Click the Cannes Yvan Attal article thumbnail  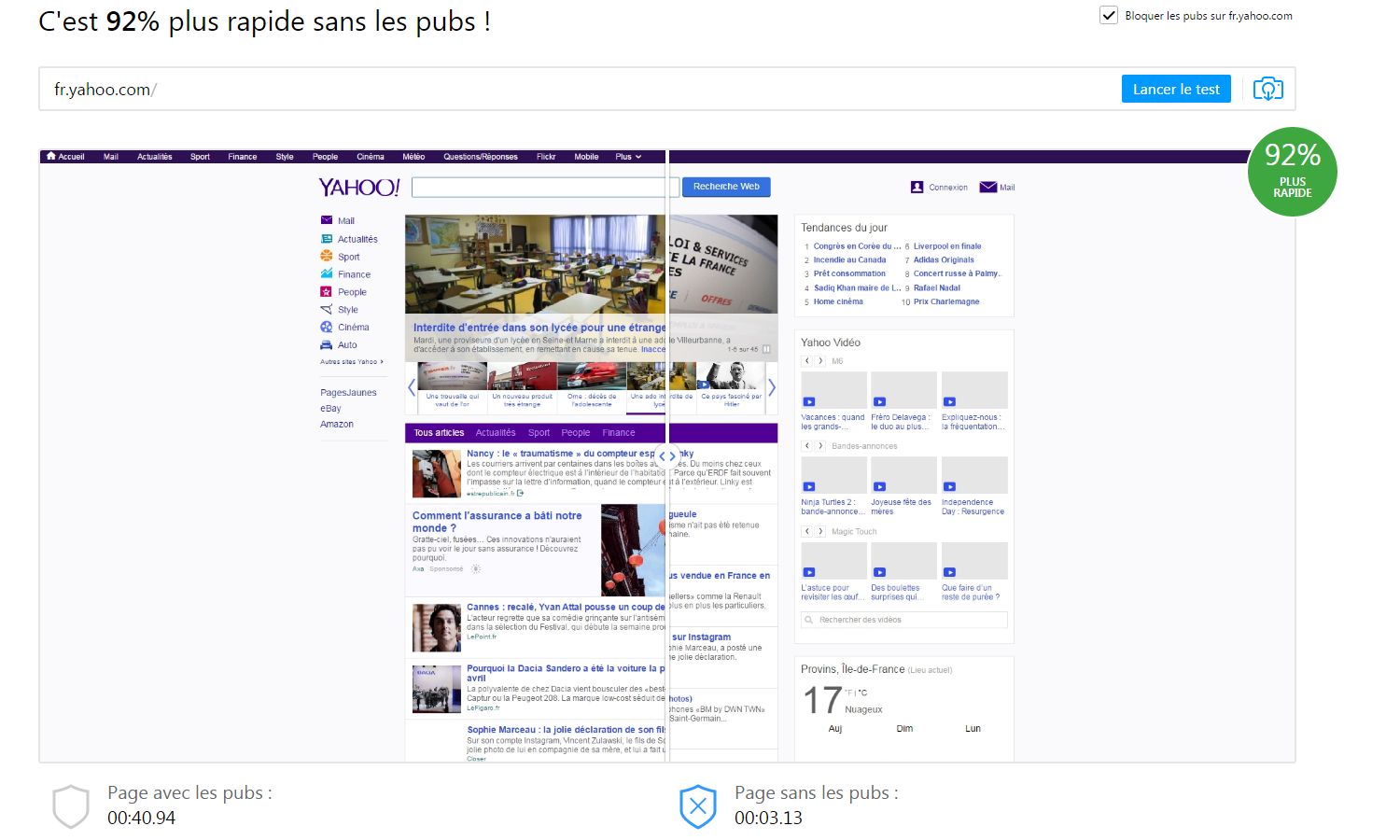coord(437,628)
